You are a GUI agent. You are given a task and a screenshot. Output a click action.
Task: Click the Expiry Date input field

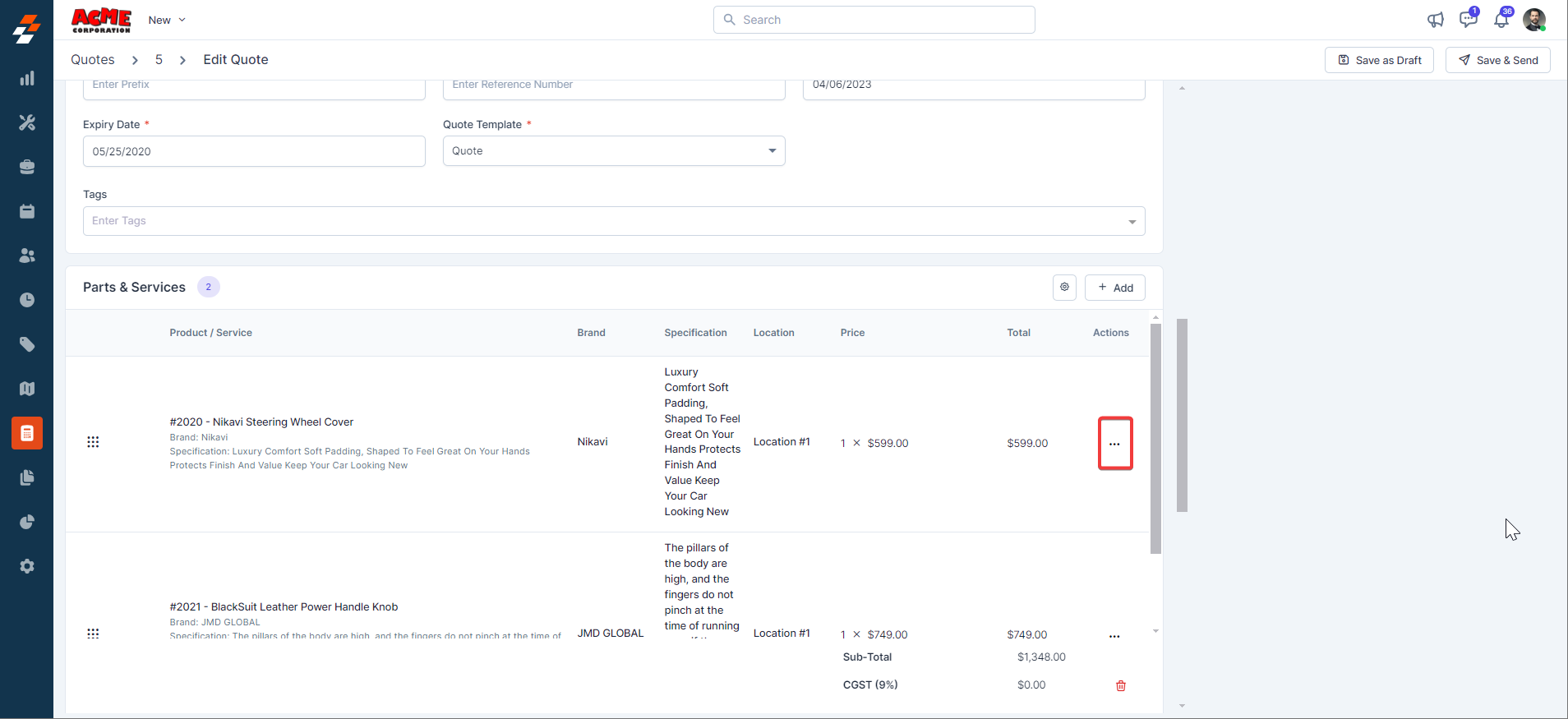coord(254,151)
